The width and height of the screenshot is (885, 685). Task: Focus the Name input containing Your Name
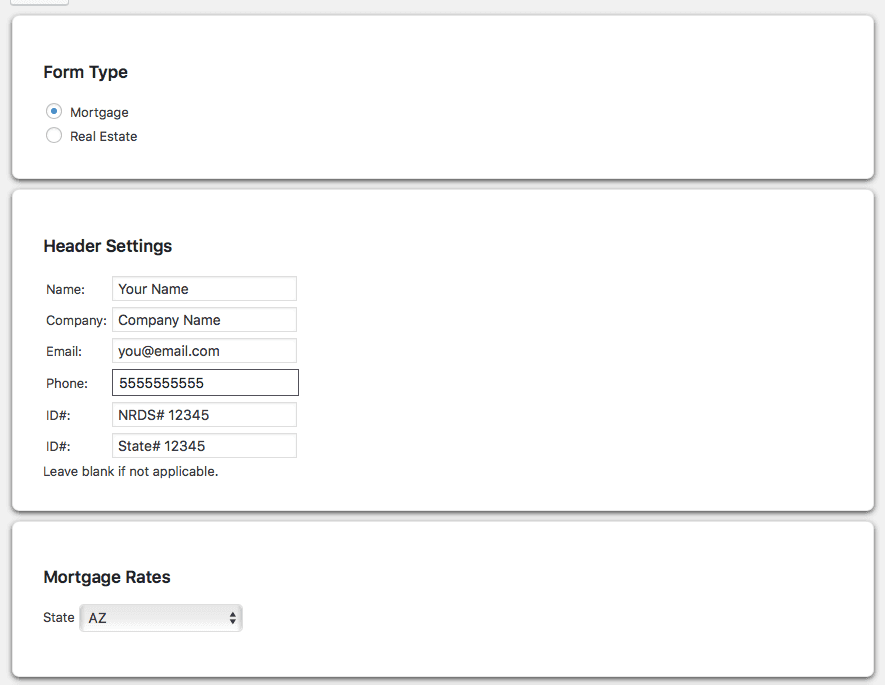click(204, 289)
